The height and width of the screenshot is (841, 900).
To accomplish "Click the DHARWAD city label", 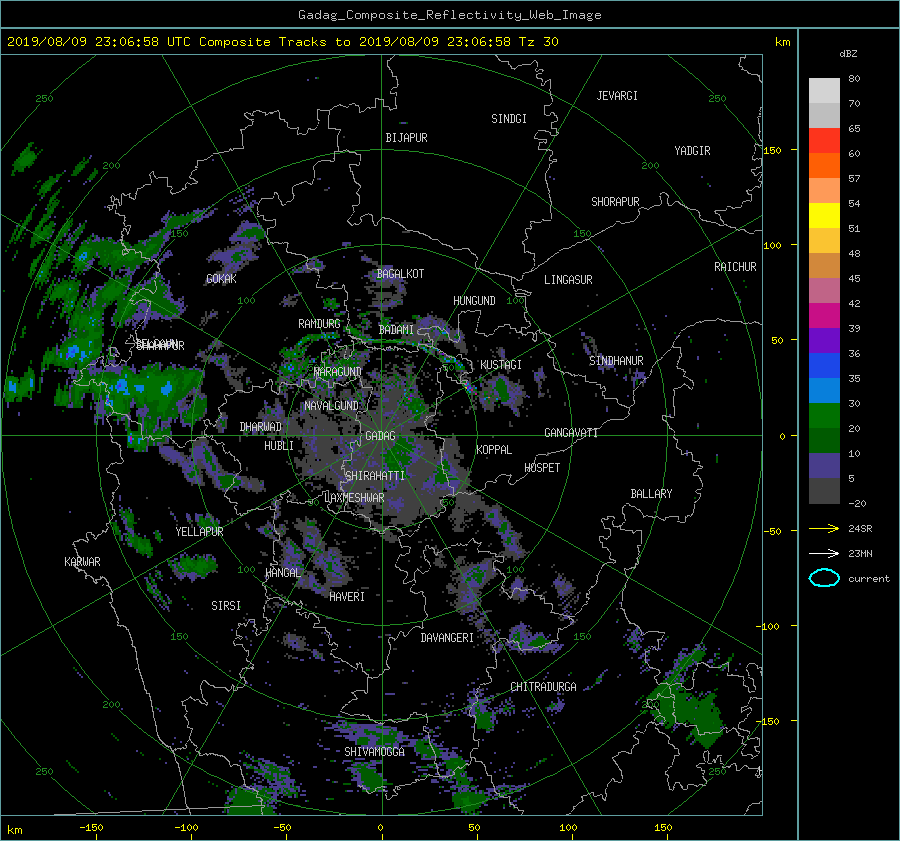I will click(261, 427).
